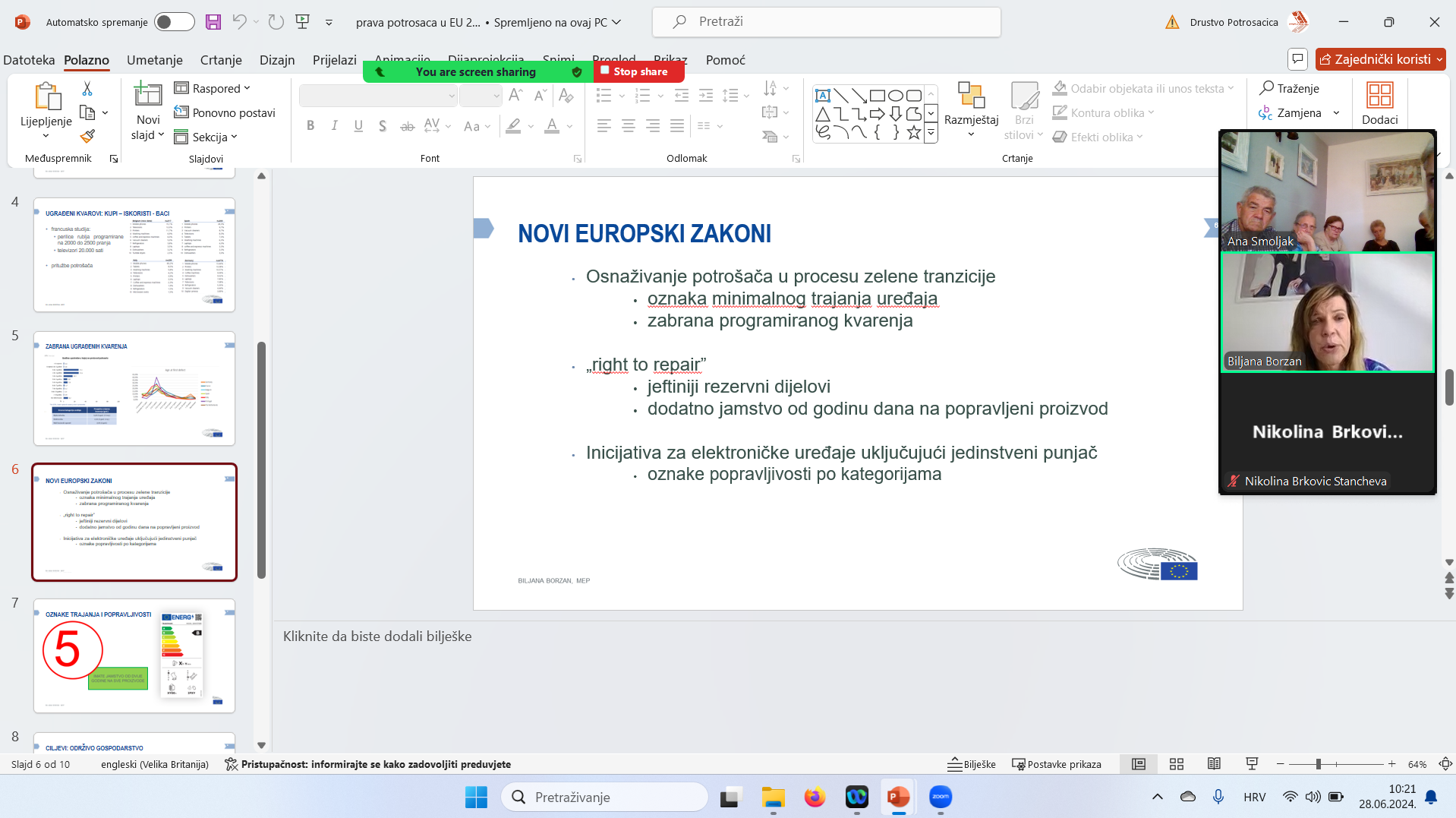Open Reading View from status bar
Screen dimensions: 1456x818
[1214, 764]
